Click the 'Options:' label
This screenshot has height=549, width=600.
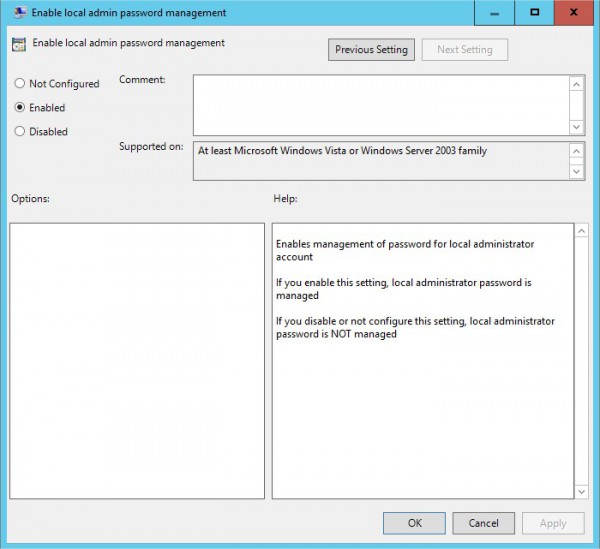click(x=30, y=199)
